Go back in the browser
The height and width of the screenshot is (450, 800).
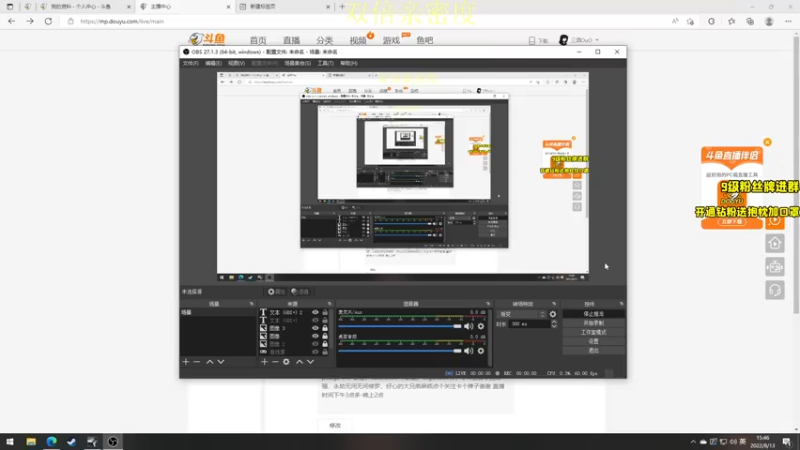(11, 21)
